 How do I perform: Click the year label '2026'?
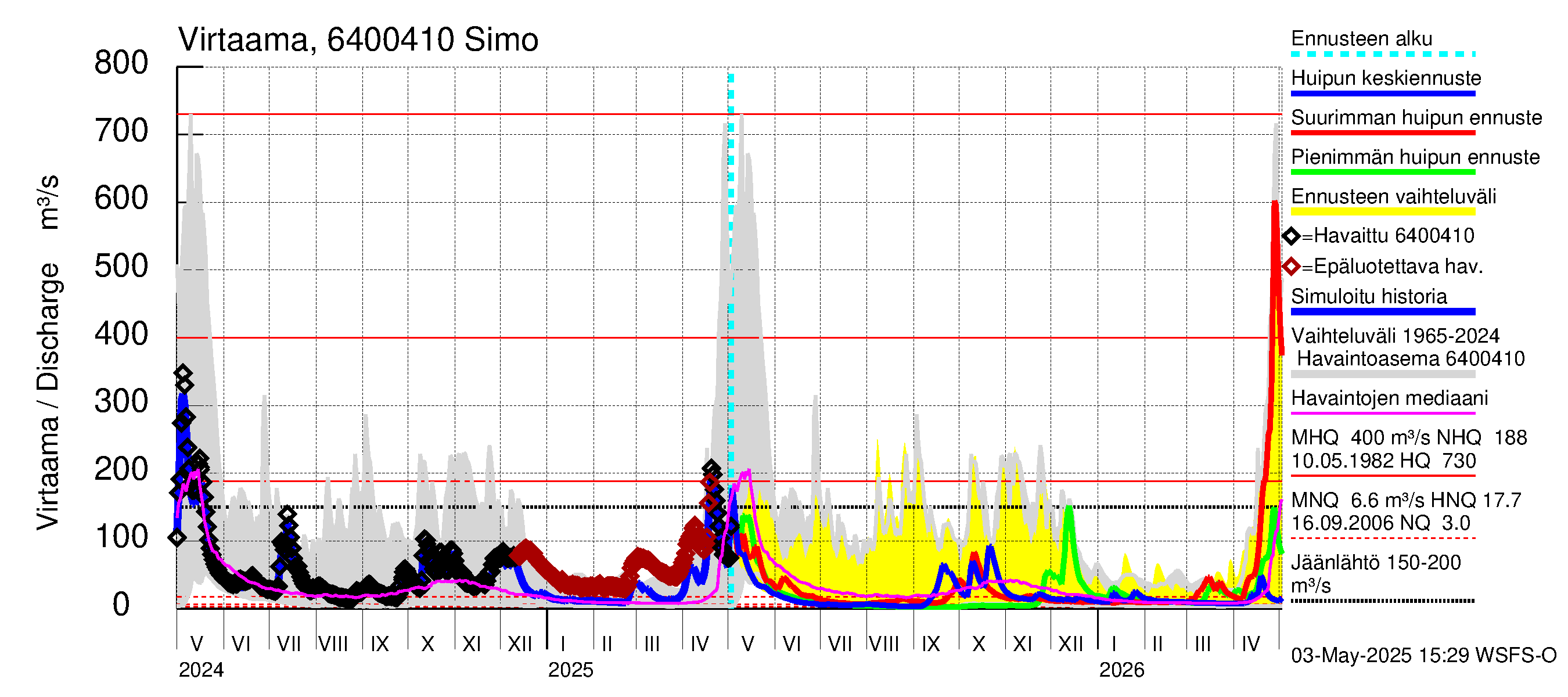tap(1122, 670)
